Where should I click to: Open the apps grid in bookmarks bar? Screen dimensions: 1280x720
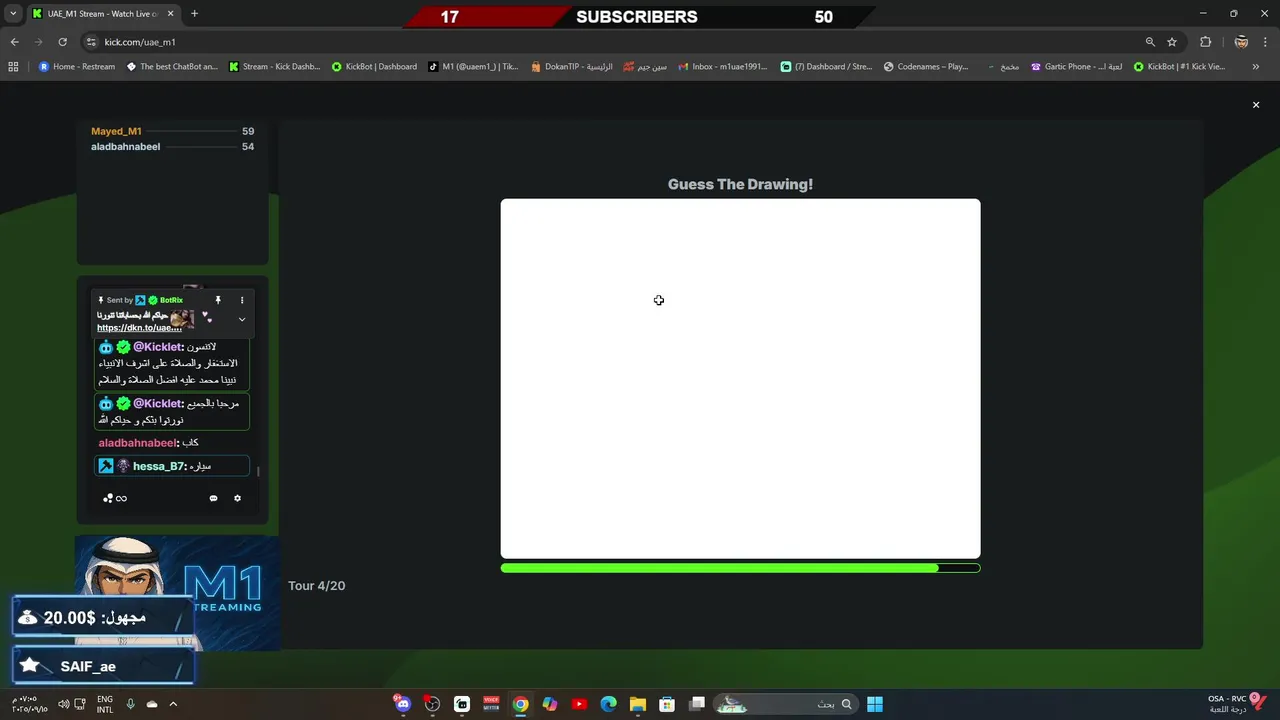tap(13, 67)
